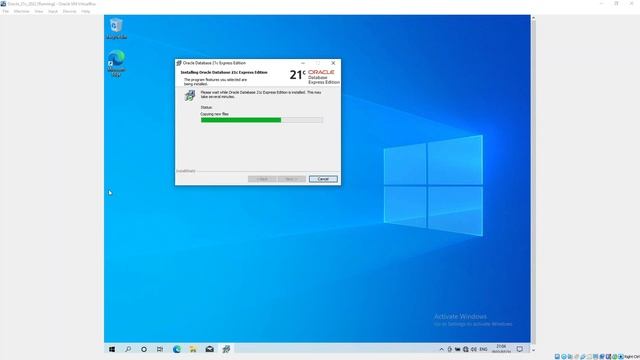Click the Oracle Database Express Edition logo
This screenshot has height=360, width=640.
314,76
